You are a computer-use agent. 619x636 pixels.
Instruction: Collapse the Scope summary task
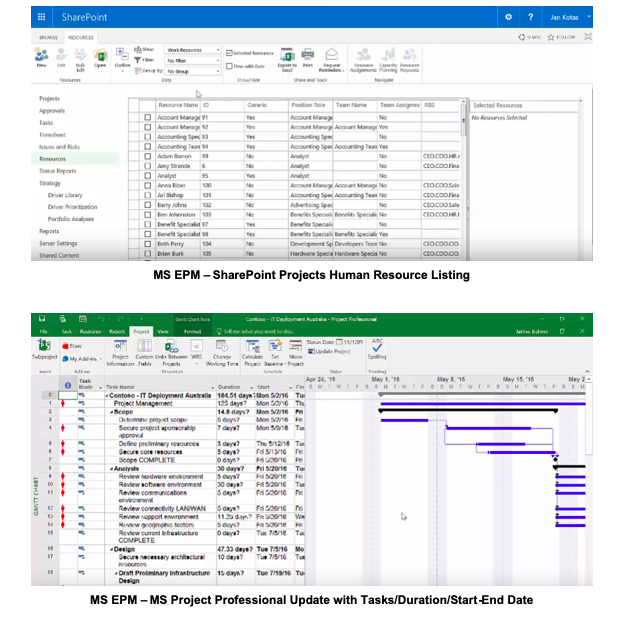(111, 412)
